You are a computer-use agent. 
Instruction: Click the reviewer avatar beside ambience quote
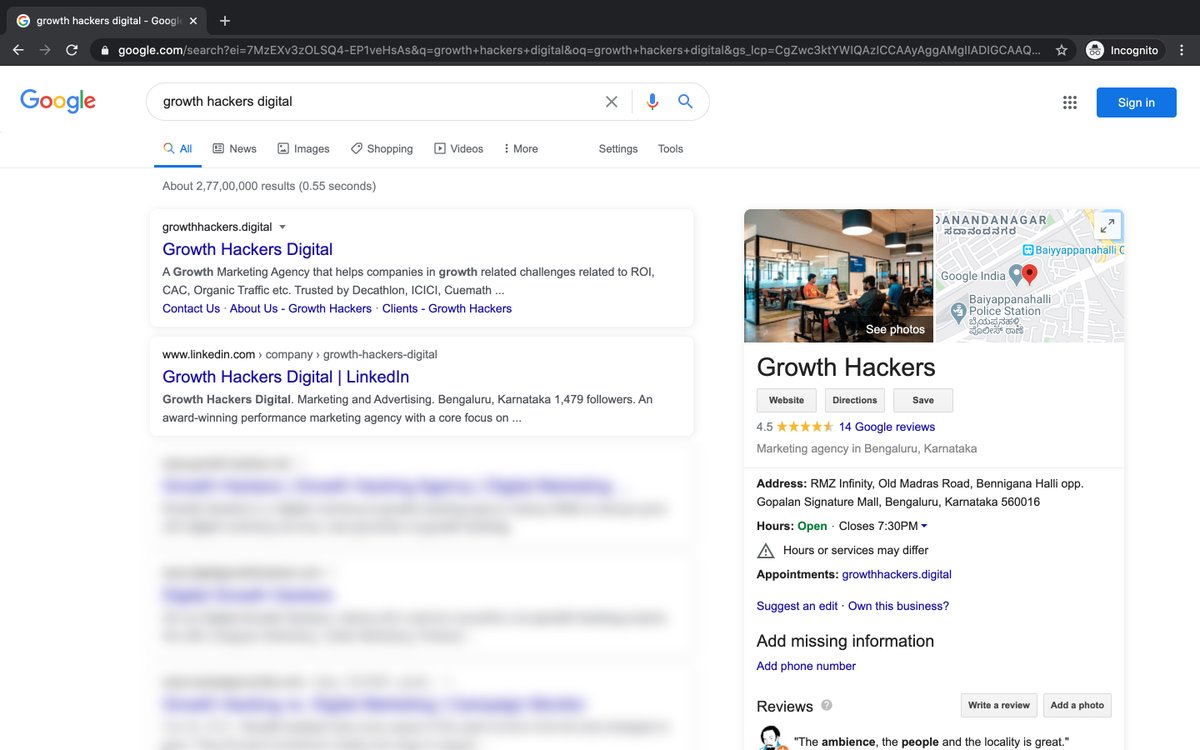pos(772,738)
